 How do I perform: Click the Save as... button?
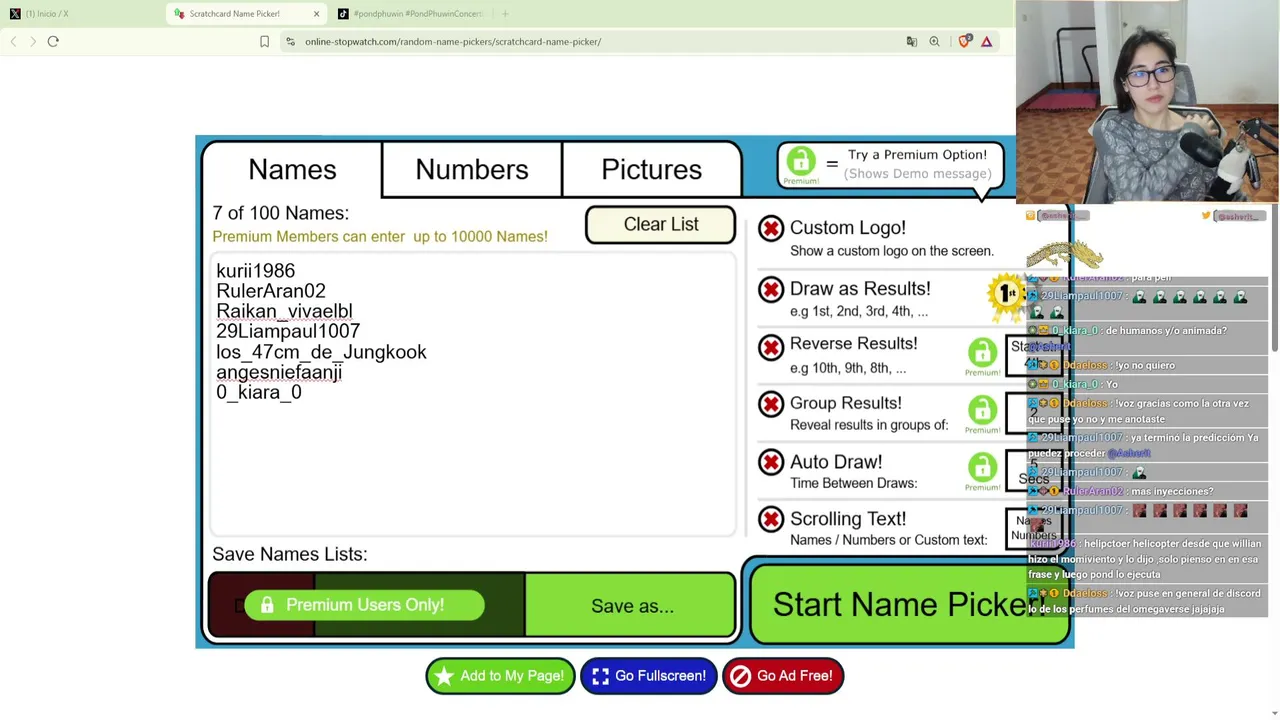pyautogui.click(x=632, y=606)
